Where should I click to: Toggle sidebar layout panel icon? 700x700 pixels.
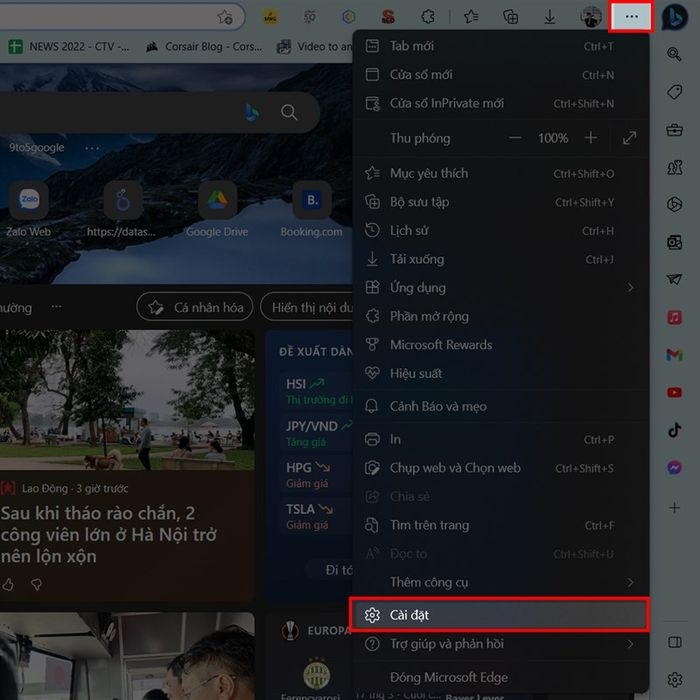click(674, 642)
